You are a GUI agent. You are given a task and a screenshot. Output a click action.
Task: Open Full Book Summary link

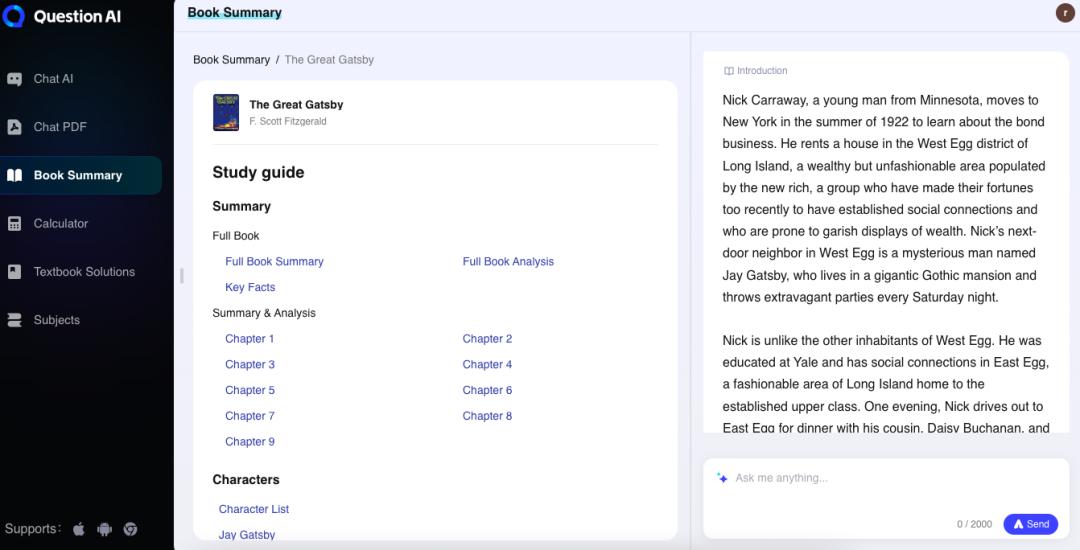[x=274, y=262]
